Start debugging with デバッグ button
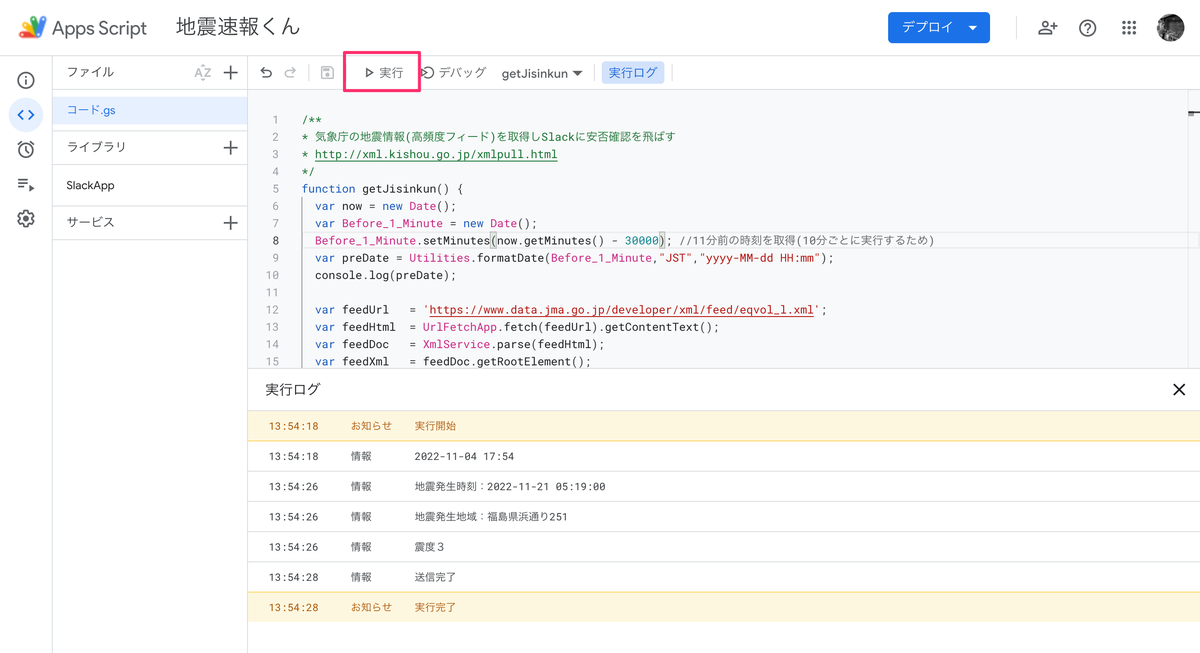1200x653 pixels. tap(454, 73)
